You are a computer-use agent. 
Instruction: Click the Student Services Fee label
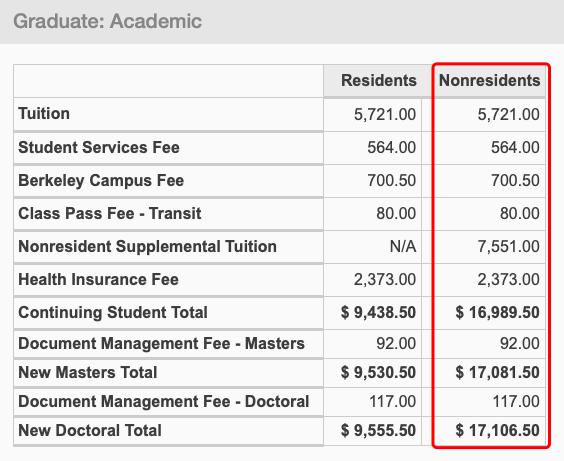pos(99,147)
